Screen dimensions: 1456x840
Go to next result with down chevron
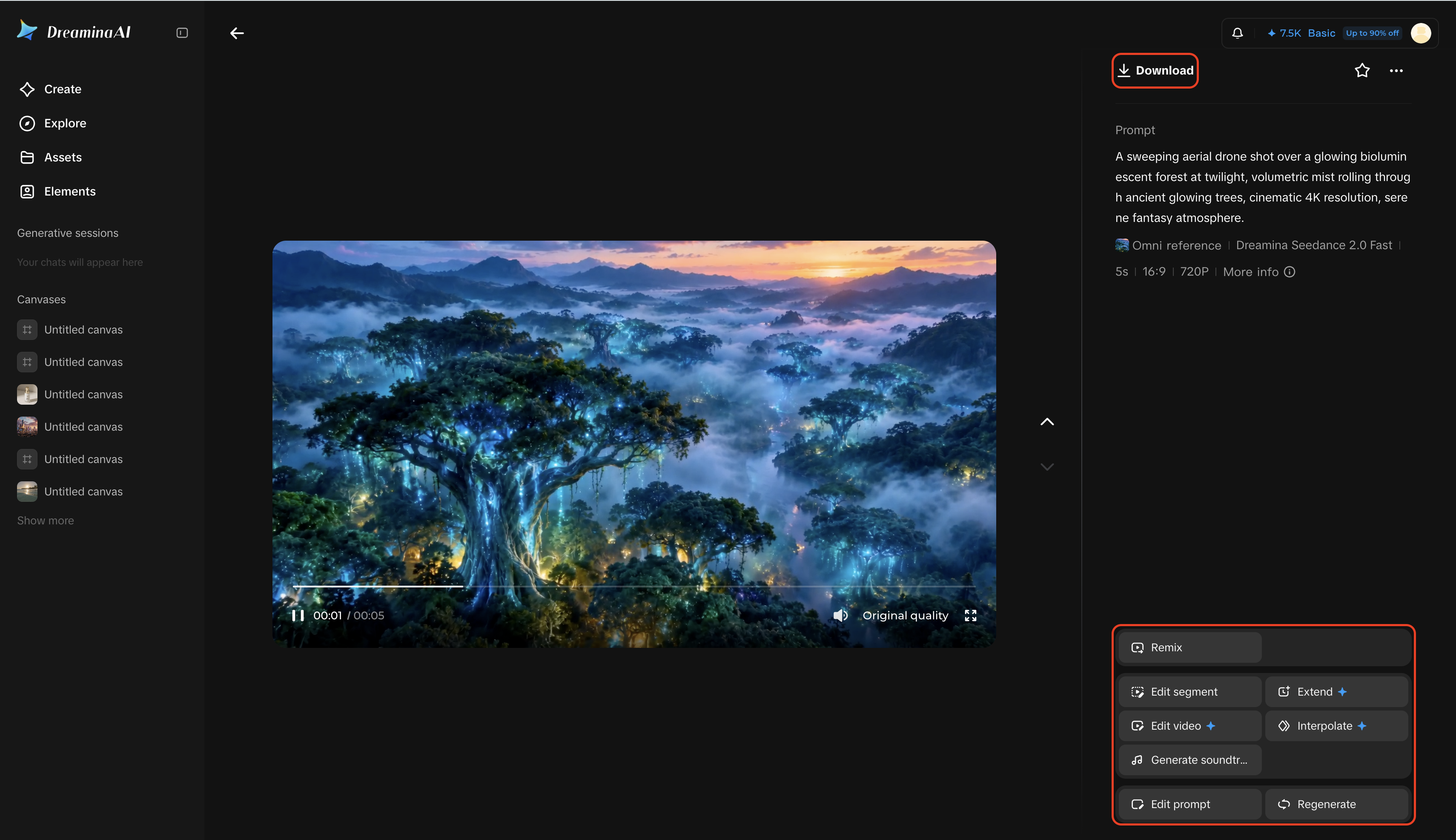pos(1047,467)
